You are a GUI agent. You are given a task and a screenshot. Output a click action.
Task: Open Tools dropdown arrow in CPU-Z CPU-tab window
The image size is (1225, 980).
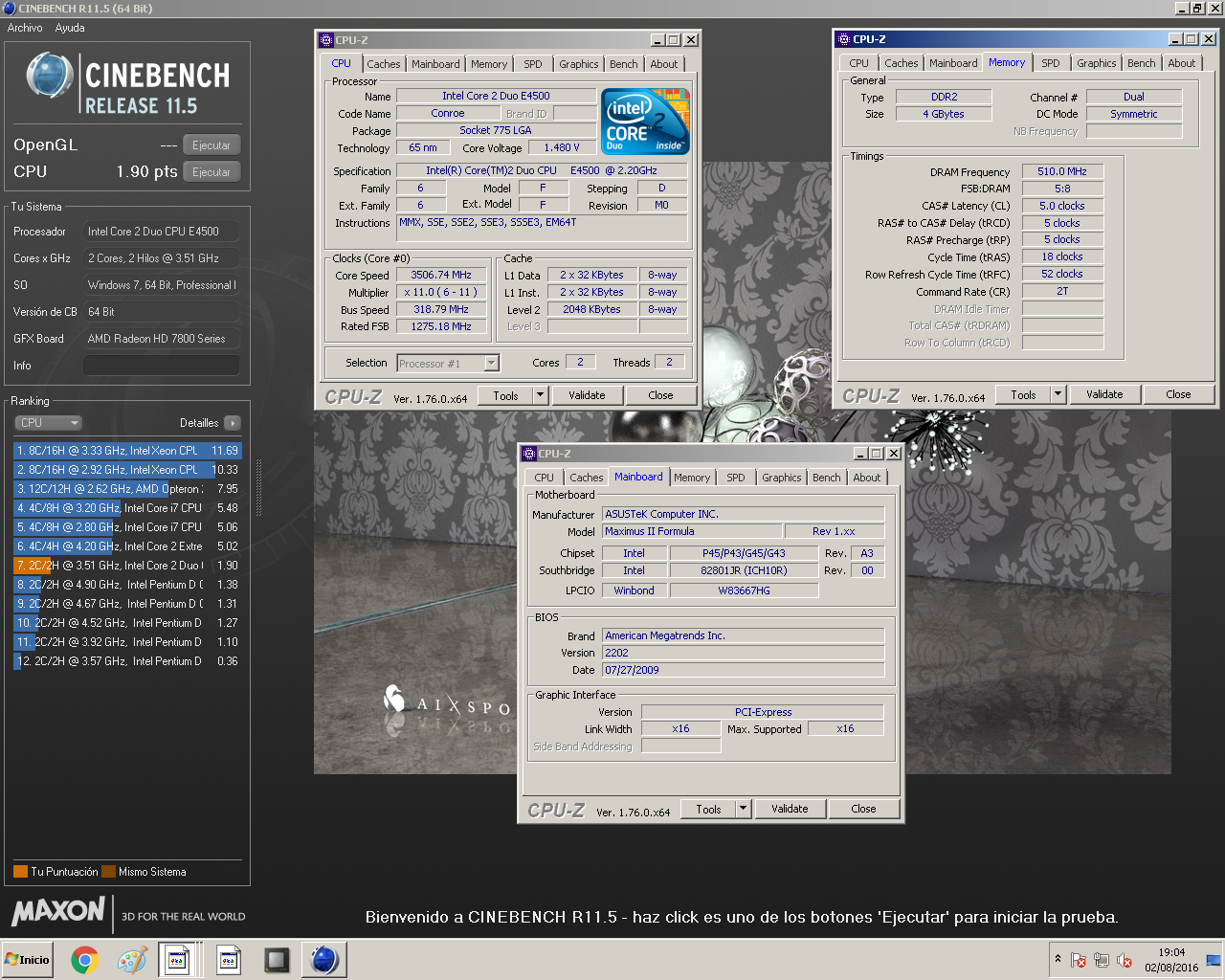[540, 395]
